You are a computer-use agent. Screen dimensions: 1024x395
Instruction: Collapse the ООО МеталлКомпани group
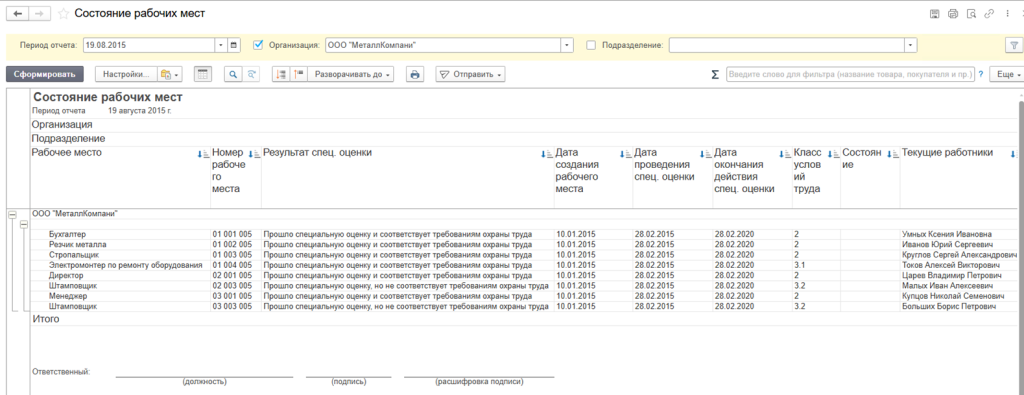coord(11,214)
